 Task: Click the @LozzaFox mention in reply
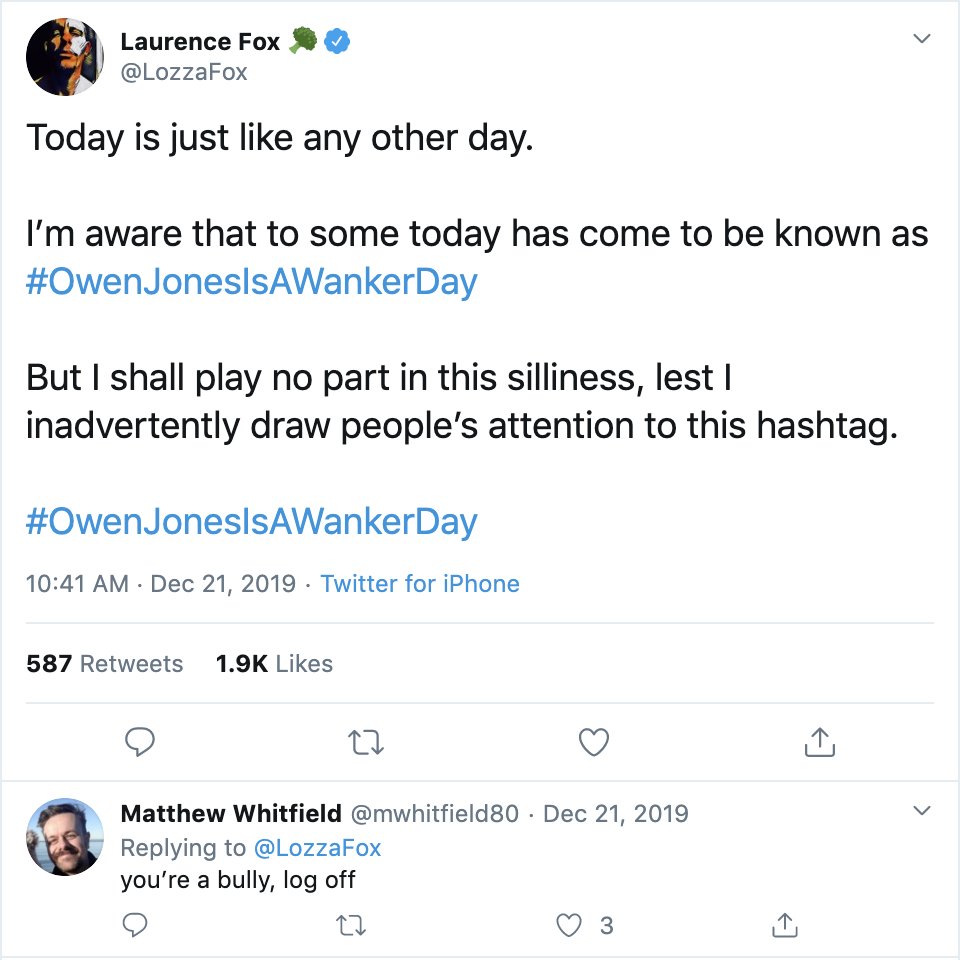click(x=316, y=848)
